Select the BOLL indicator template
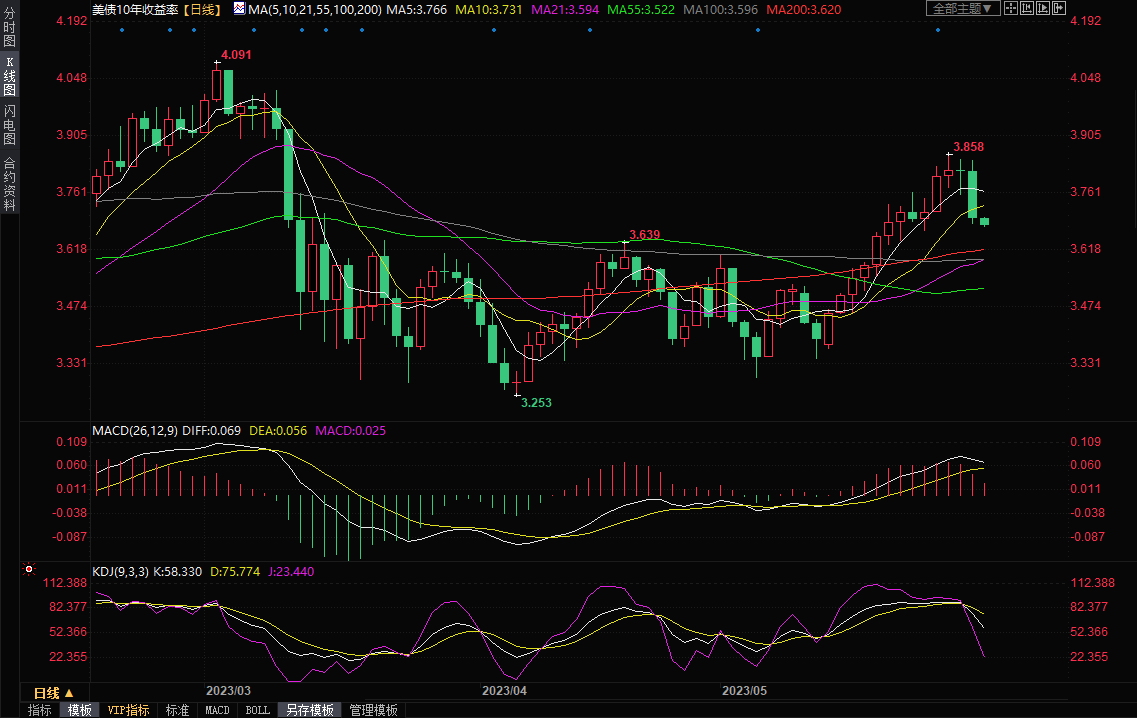The image size is (1137, 718). (257, 710)
